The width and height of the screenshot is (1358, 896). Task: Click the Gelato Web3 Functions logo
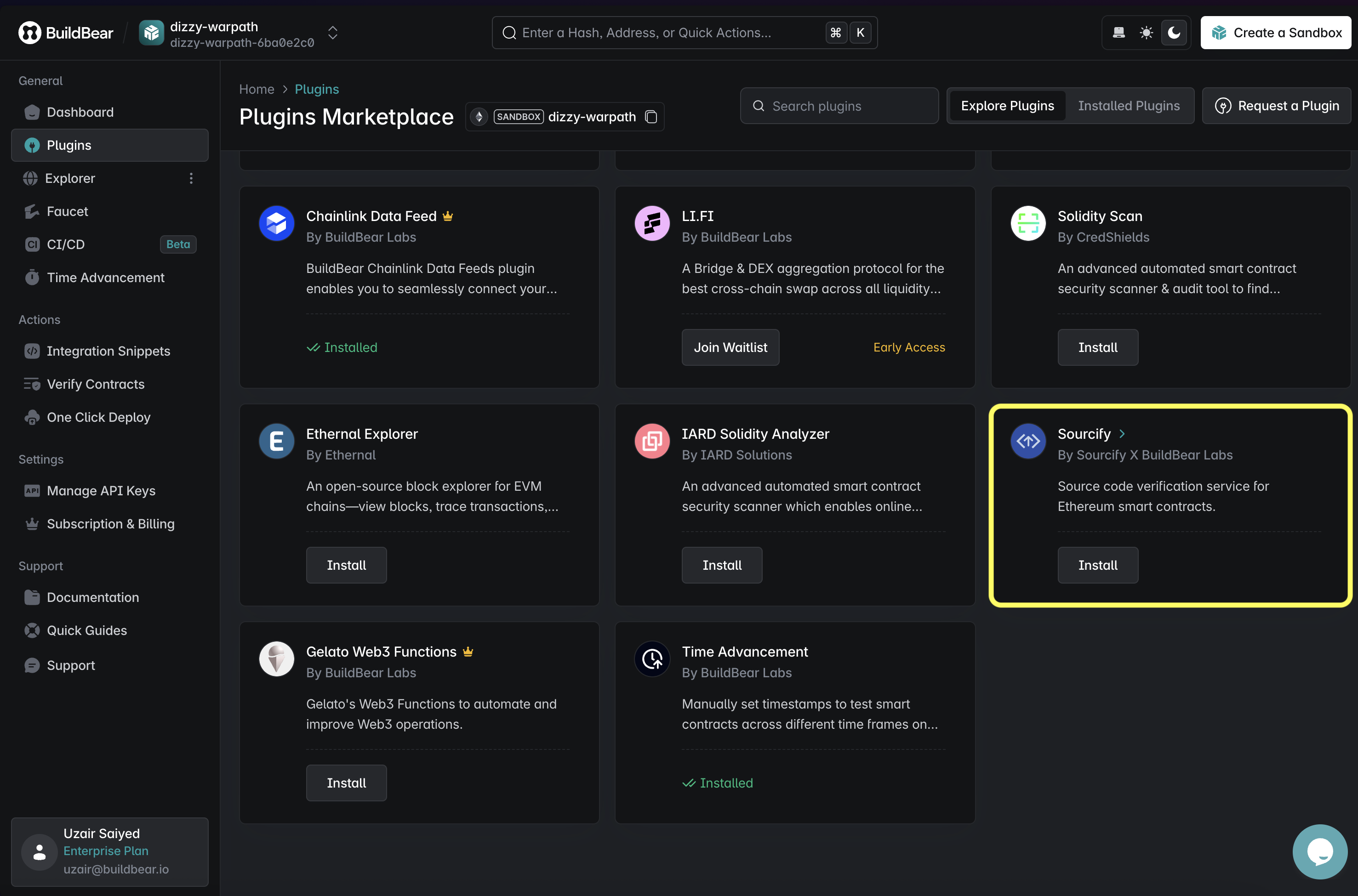[x=277, y=659]
